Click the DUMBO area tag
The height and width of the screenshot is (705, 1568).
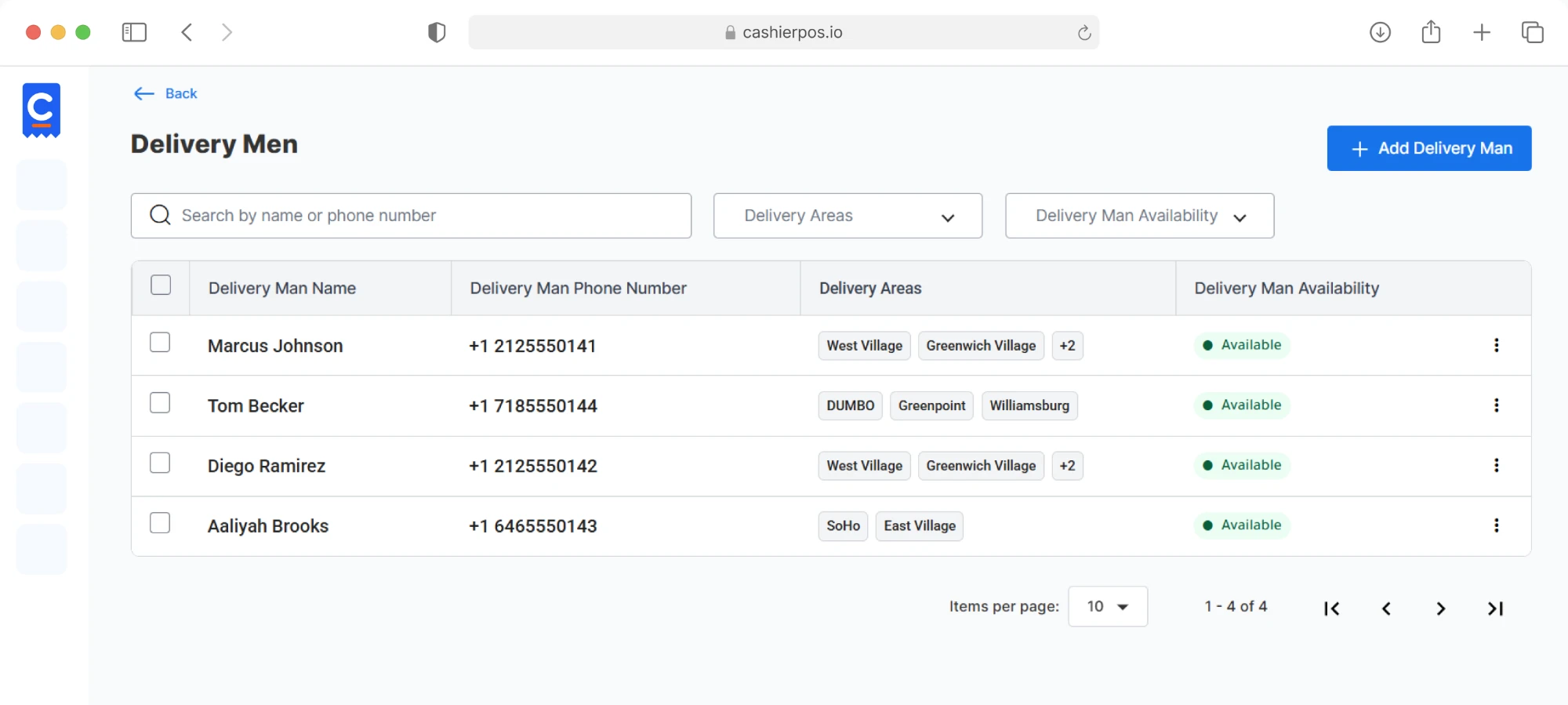[x=850, y=405]
